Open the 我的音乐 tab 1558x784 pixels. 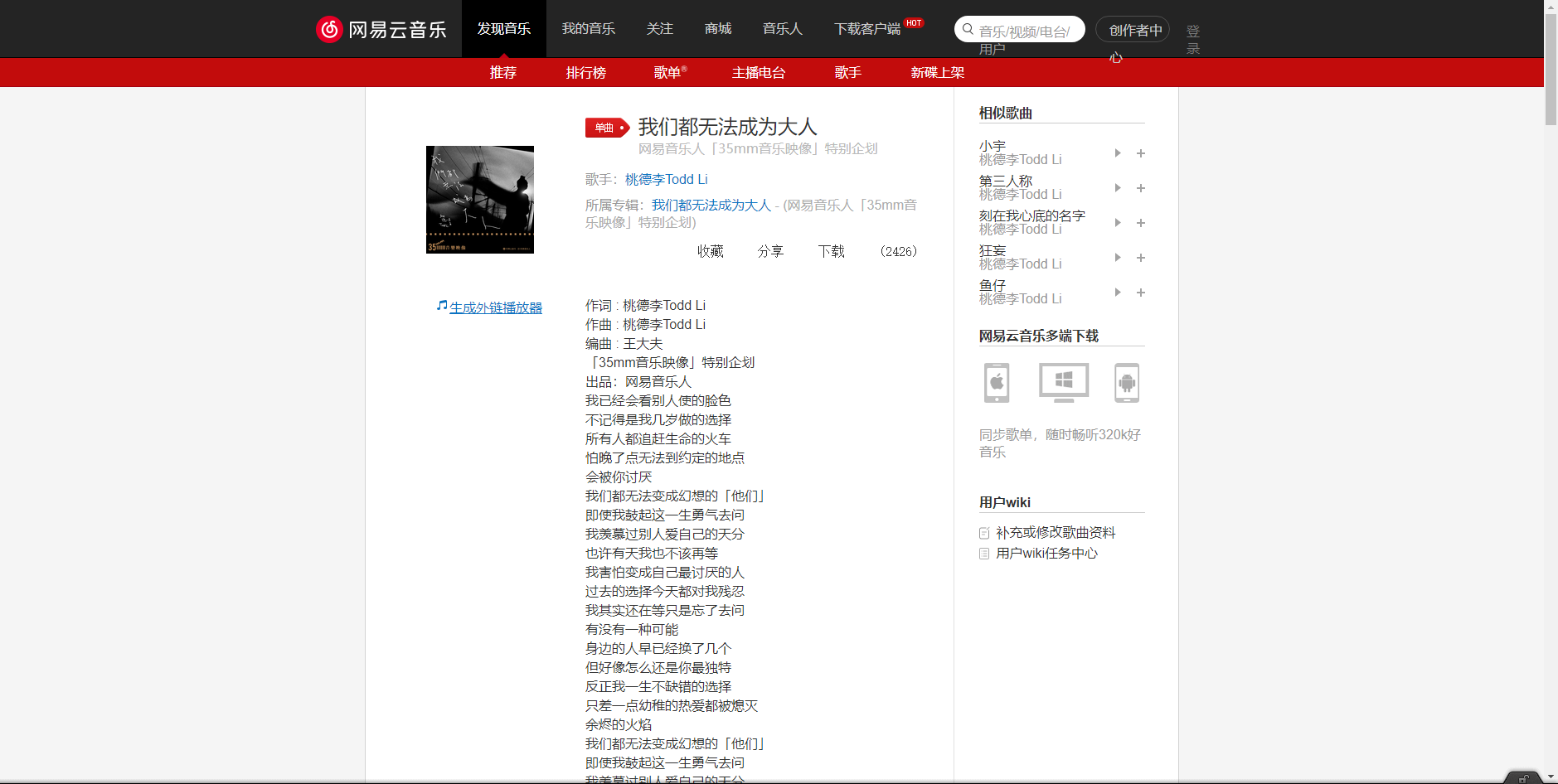[x=588, y=28]
